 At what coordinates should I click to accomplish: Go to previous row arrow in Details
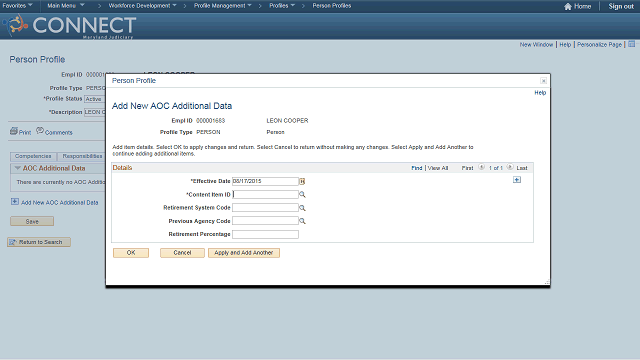tap(482, 167)
